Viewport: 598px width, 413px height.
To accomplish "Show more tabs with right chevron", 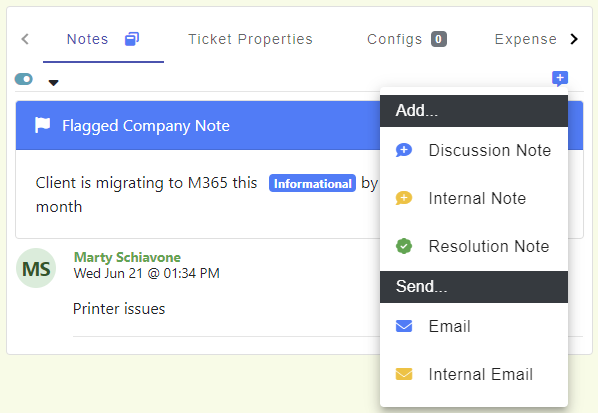I will coord(574,39).
